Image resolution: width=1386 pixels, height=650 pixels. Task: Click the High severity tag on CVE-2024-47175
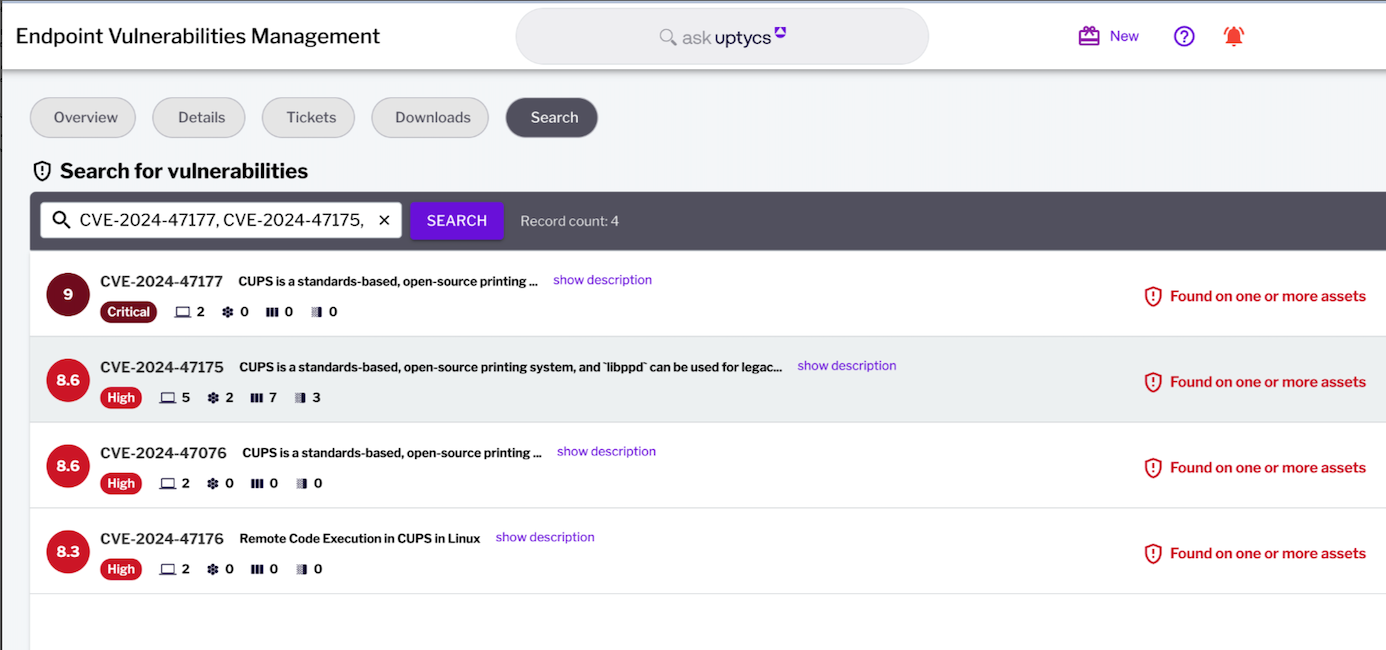tap(121, 398)
